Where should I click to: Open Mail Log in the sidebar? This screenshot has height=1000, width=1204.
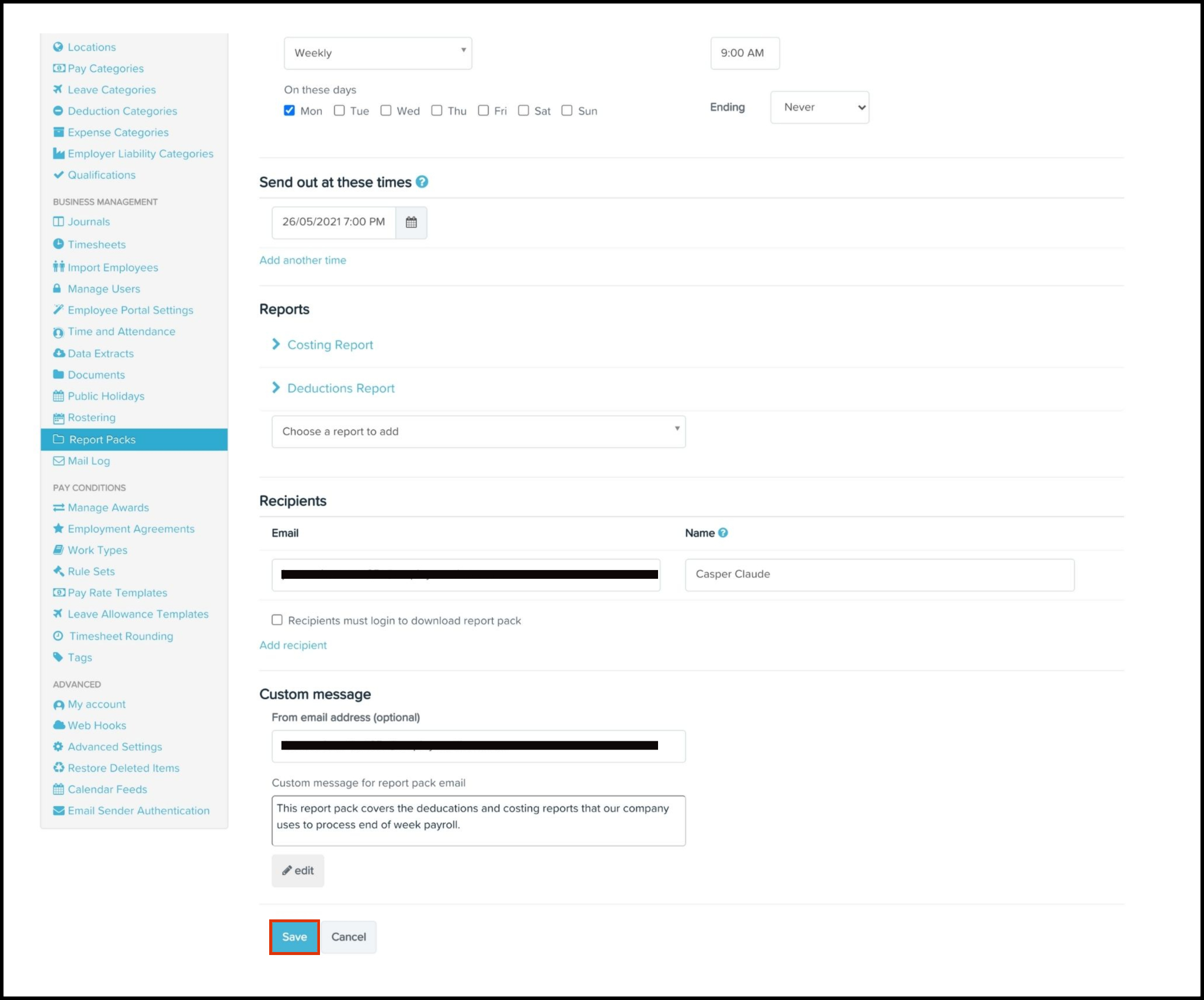(x=88, y=461)
